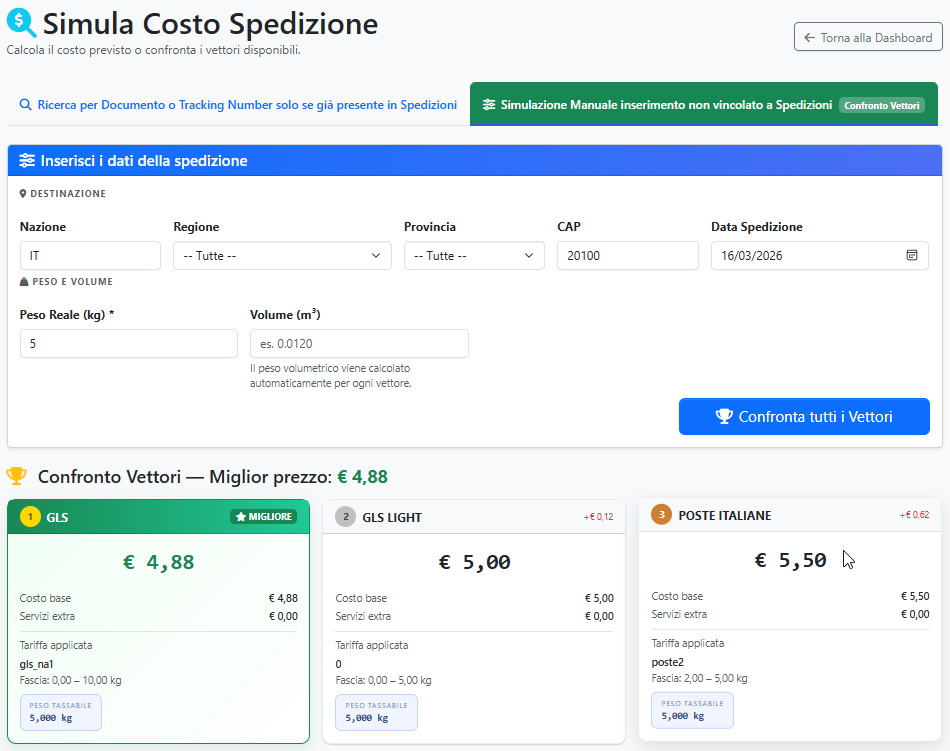Viewport: 950px width, 751px height.
Task: Expand the Provincia dropdown
Action: pyautogui.click(x=474, y=256)
